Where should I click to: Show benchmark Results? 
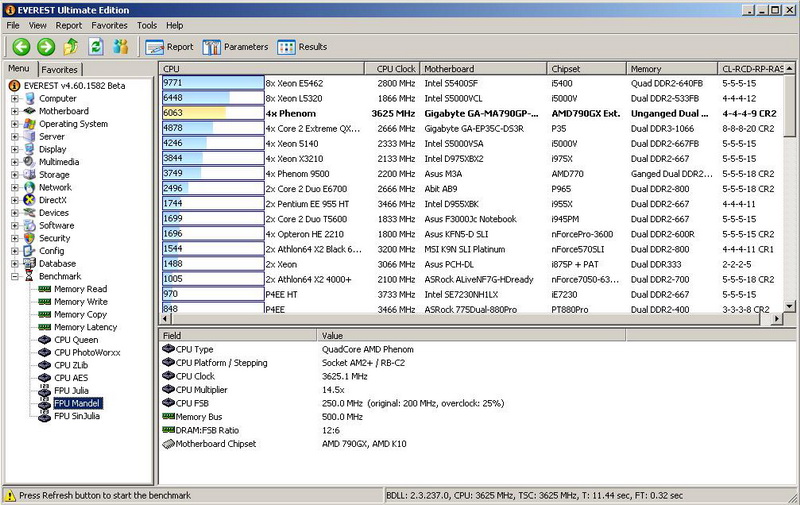pyautogui.click(x=302, y=47)
